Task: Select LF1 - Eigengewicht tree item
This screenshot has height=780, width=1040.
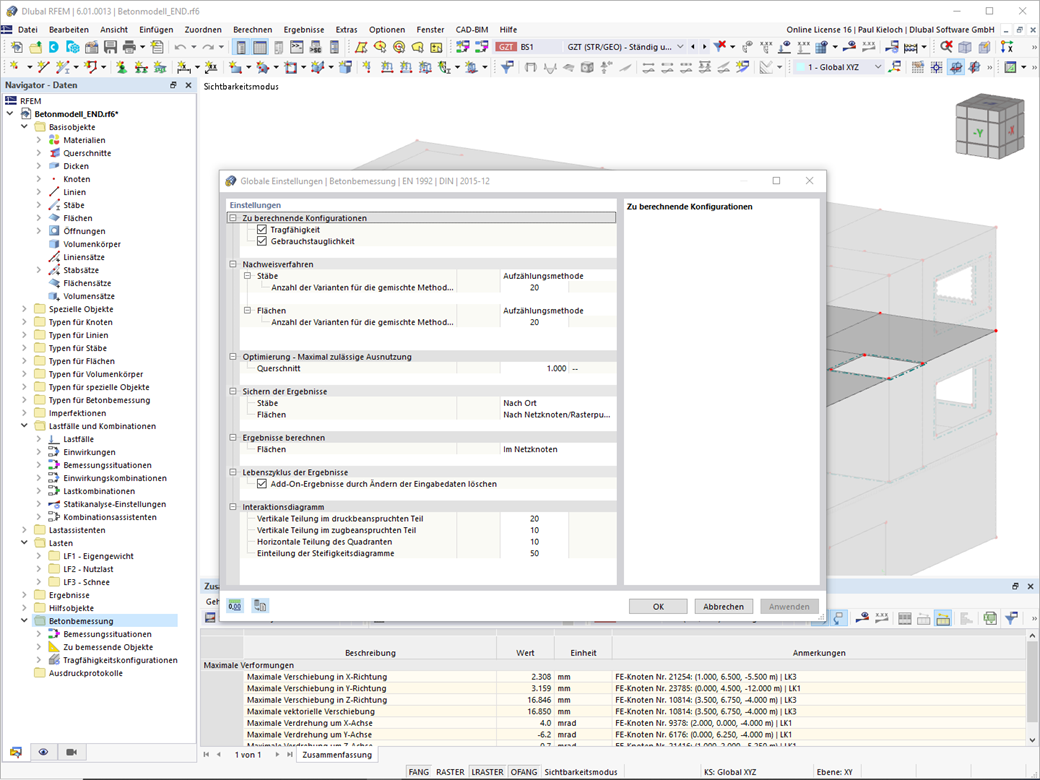Action: pos(98,556)
